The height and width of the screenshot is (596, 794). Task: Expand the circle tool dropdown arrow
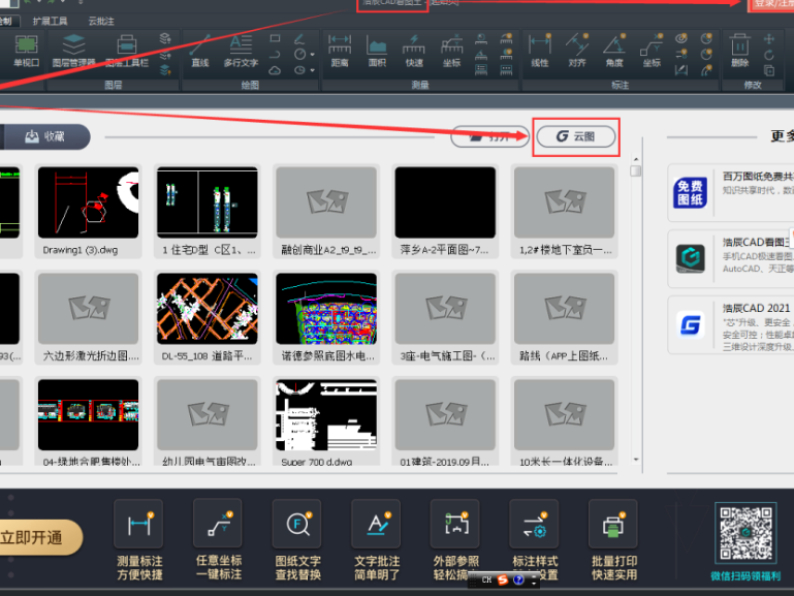tap(312, 55)
